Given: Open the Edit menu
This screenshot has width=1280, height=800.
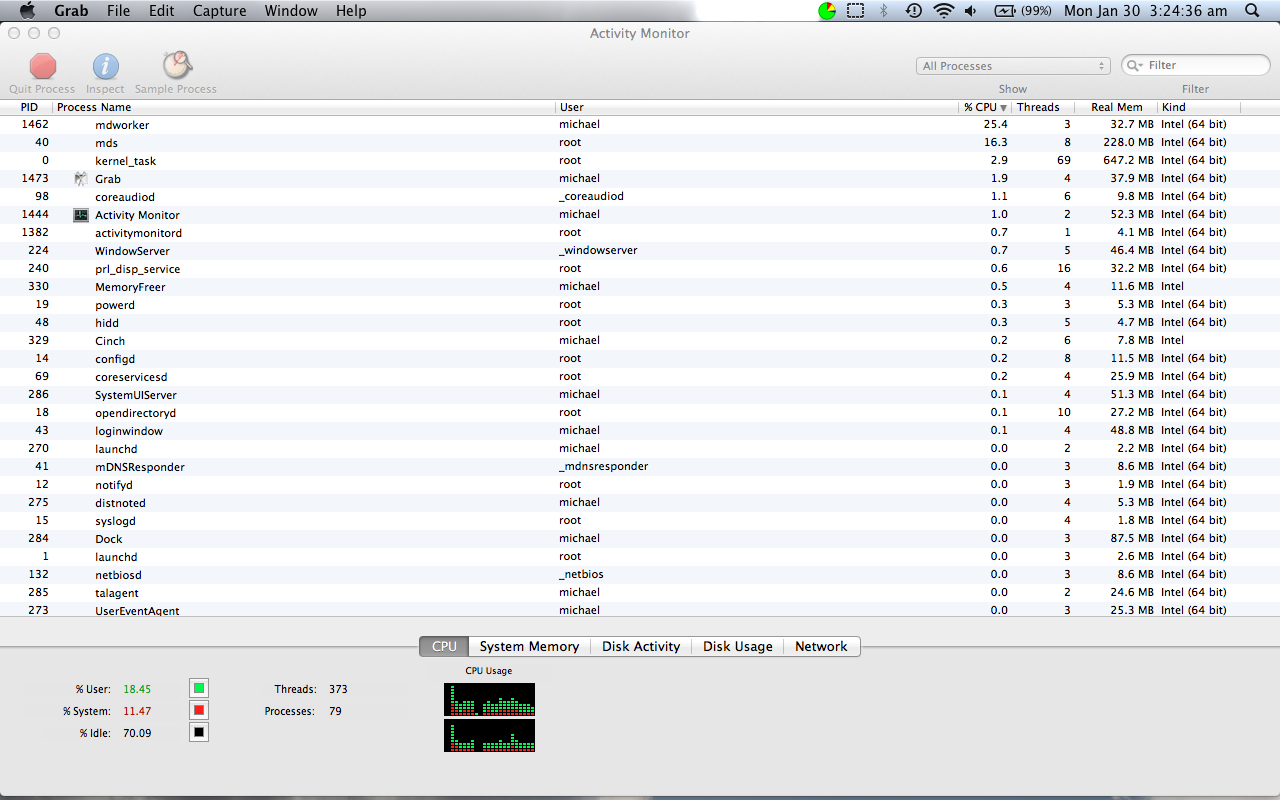Looking at the screenshot, I should click(161, 11).
